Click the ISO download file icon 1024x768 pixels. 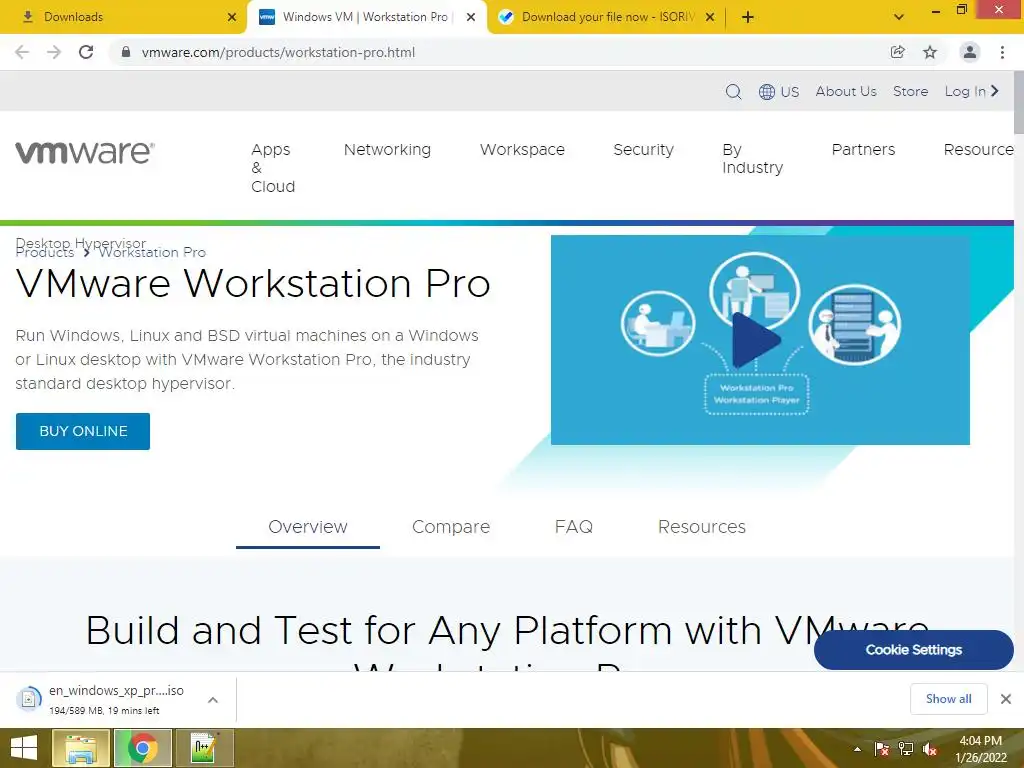click(x=29, y=699)
